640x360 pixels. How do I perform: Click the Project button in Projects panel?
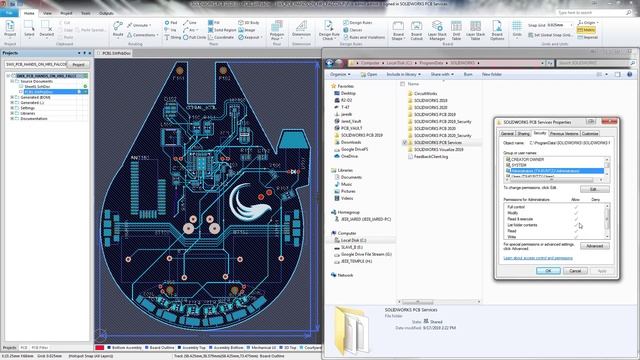[x=78, y=64]
